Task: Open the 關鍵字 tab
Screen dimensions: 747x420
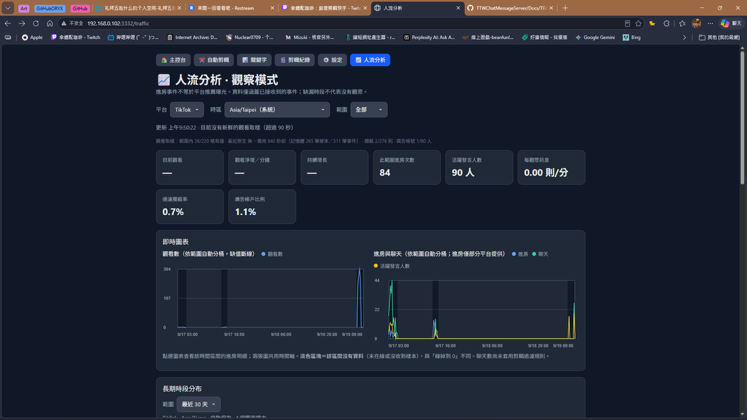Action: [254, 60]
